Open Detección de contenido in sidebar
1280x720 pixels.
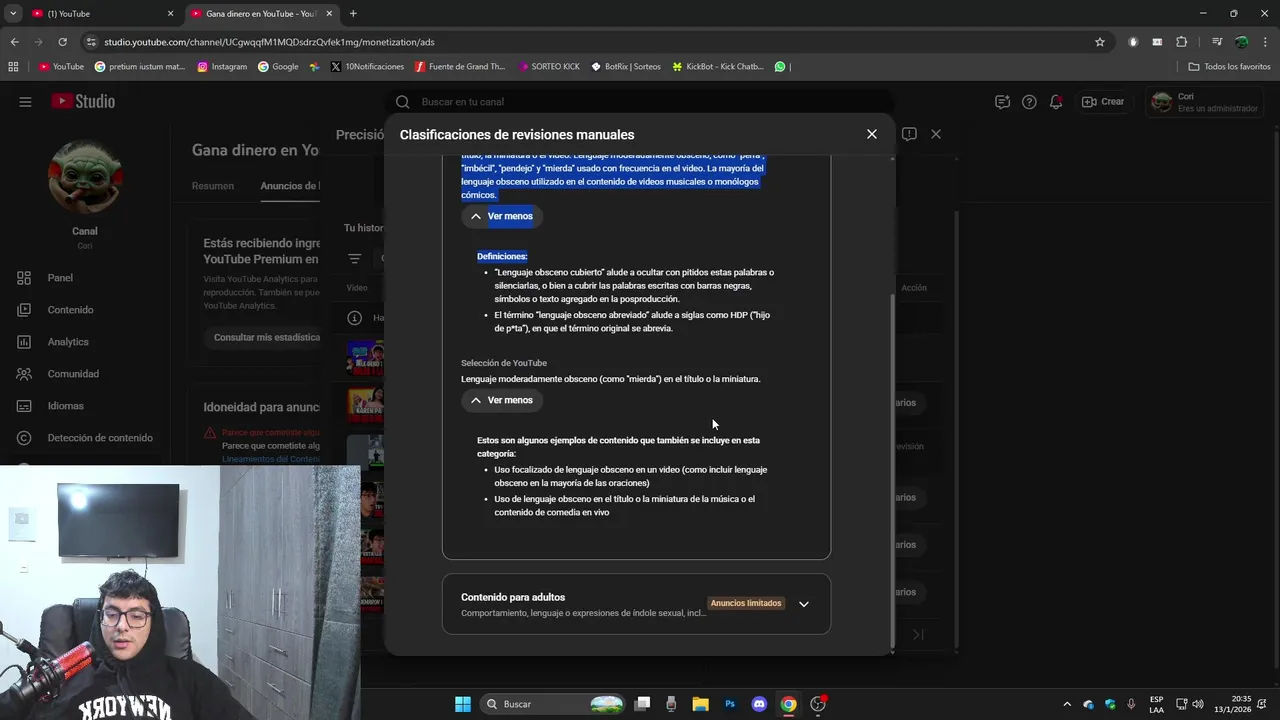[100, 438]
